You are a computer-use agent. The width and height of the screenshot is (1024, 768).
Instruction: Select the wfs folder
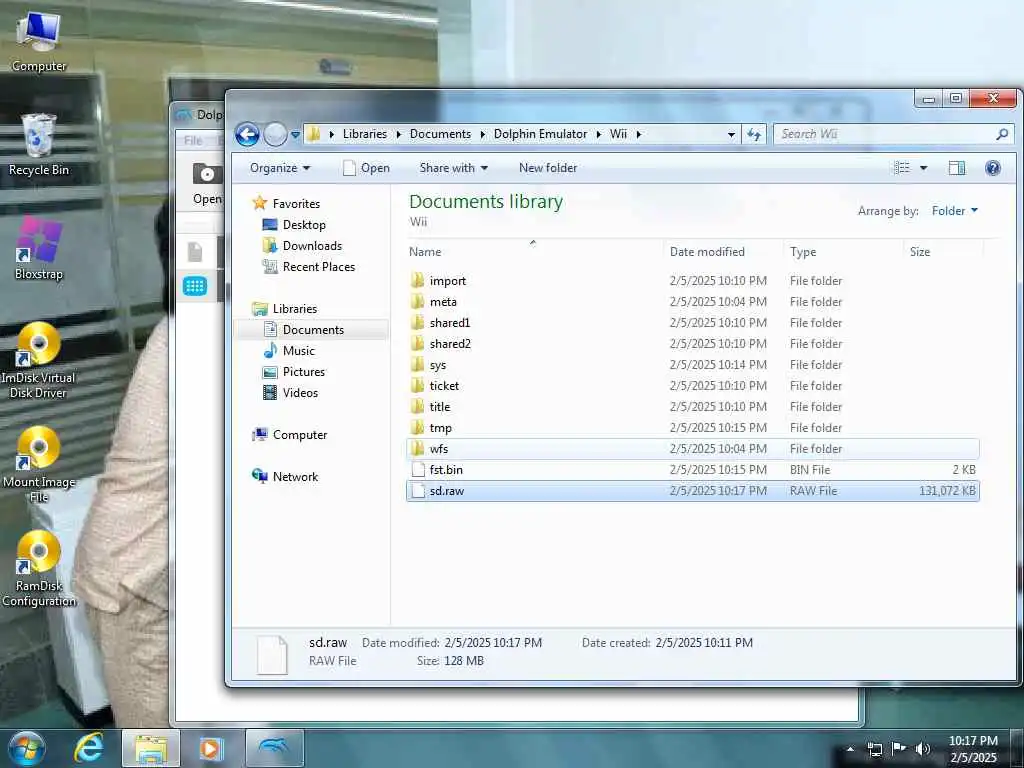tap(692, 449)
